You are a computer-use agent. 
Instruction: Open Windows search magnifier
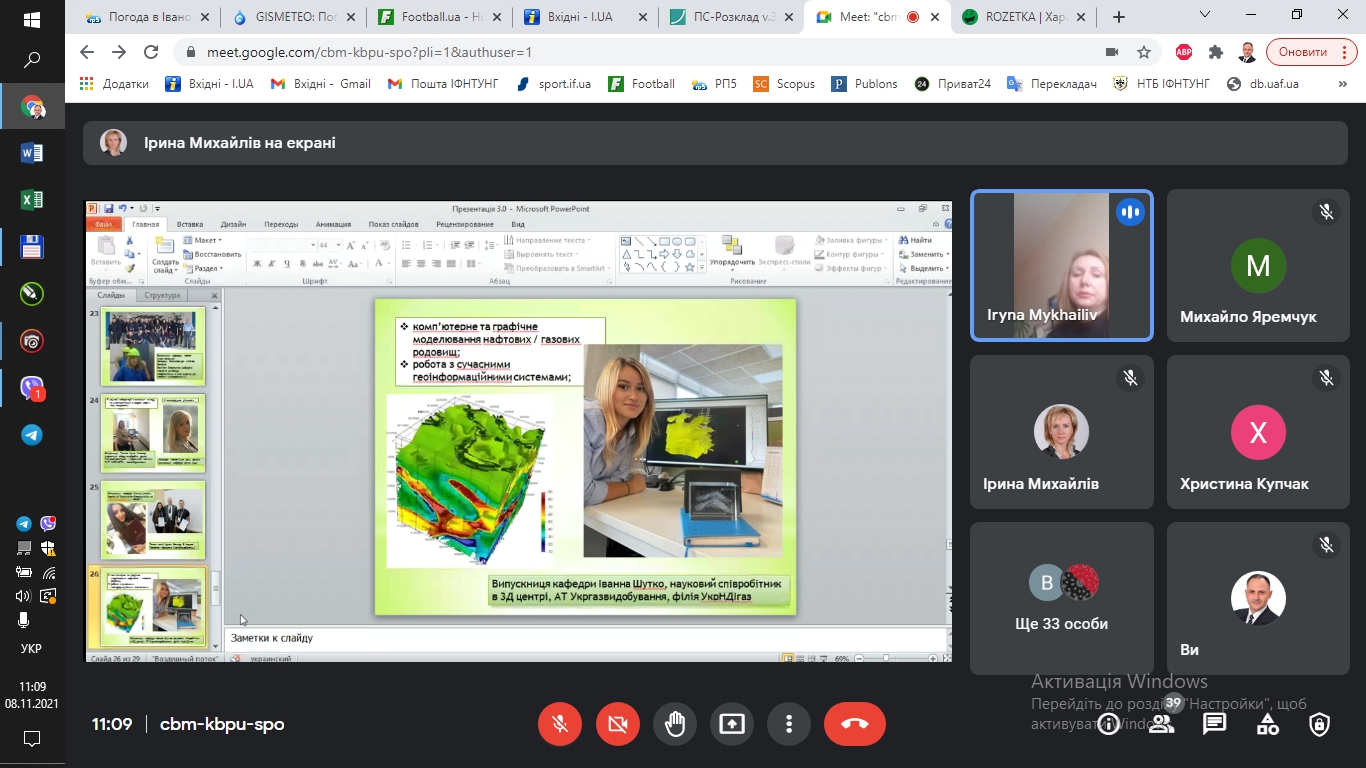(x=31, y=61)
